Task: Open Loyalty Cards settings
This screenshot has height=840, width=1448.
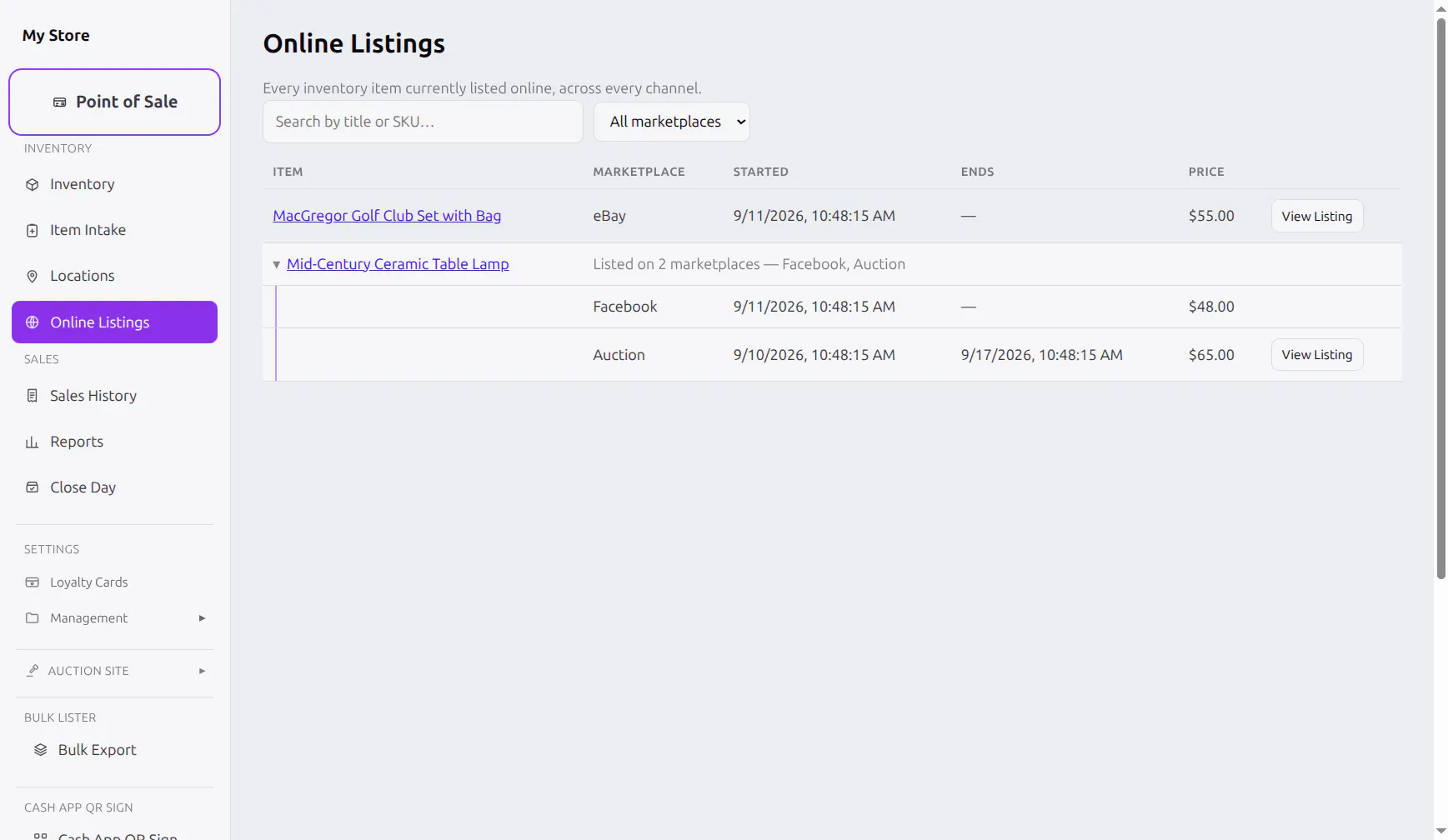Action: click(114, 582)
